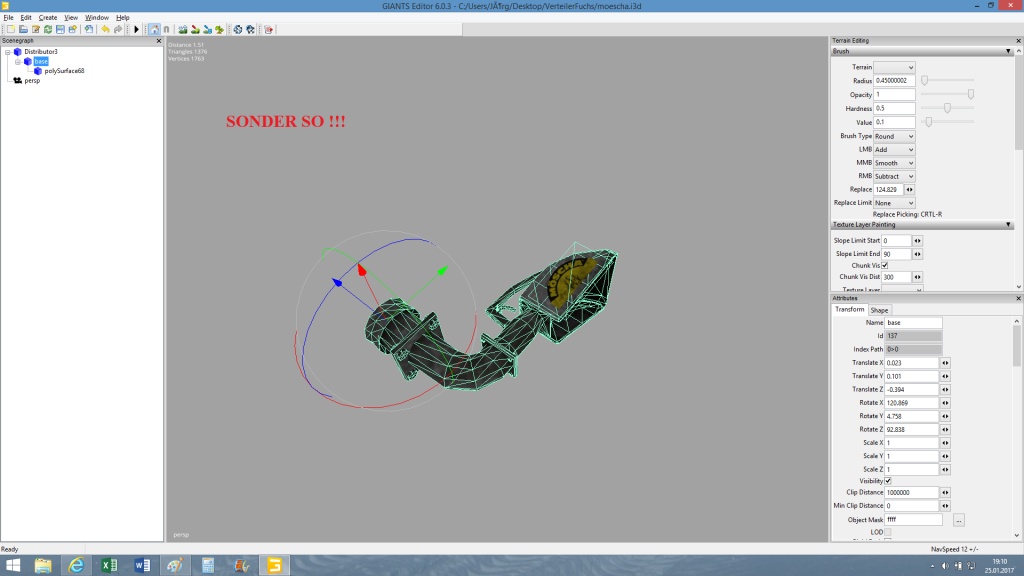This screenshot has width=1024, height=576.
Task: Open Excel from the Windows taskbar
Action: (109, 565)
